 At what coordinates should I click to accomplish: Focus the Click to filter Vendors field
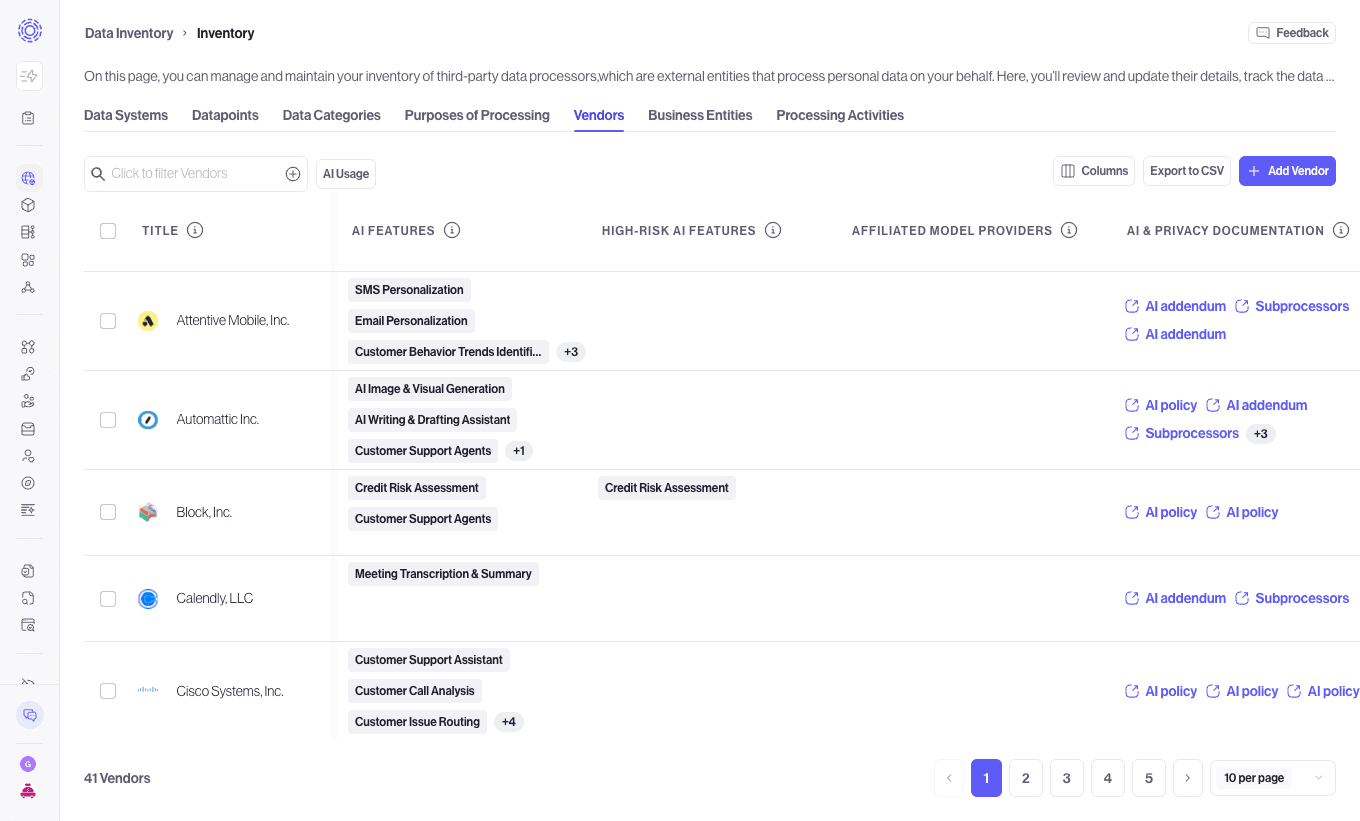point(196,174)
